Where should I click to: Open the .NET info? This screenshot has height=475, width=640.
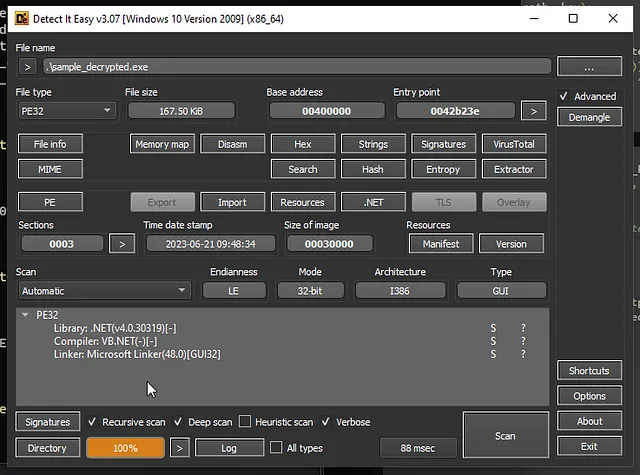tap(373, 202)
